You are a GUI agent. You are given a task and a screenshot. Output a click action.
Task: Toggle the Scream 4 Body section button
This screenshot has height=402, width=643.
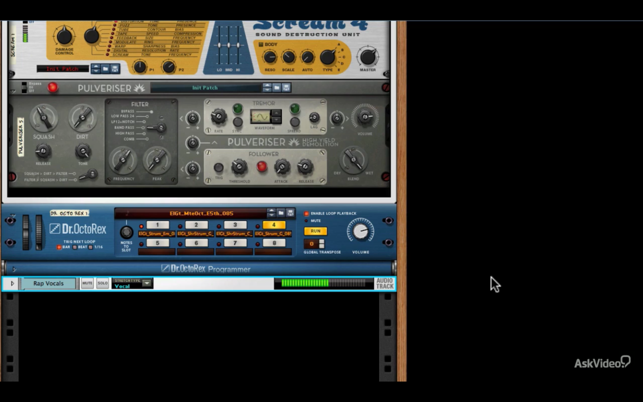260,44
